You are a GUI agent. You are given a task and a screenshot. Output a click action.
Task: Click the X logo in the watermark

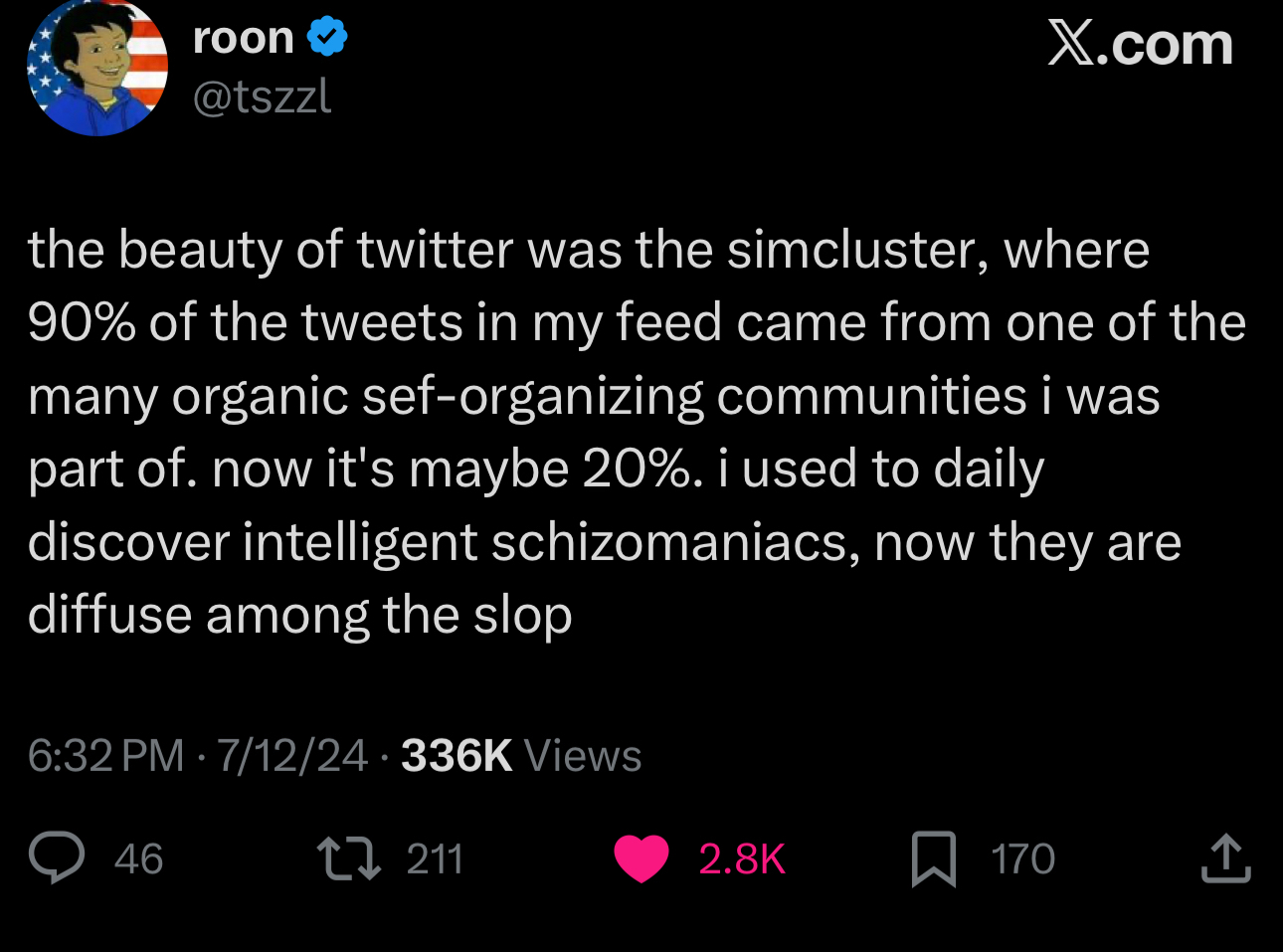pyautogui.click(x=1070, y=45)
